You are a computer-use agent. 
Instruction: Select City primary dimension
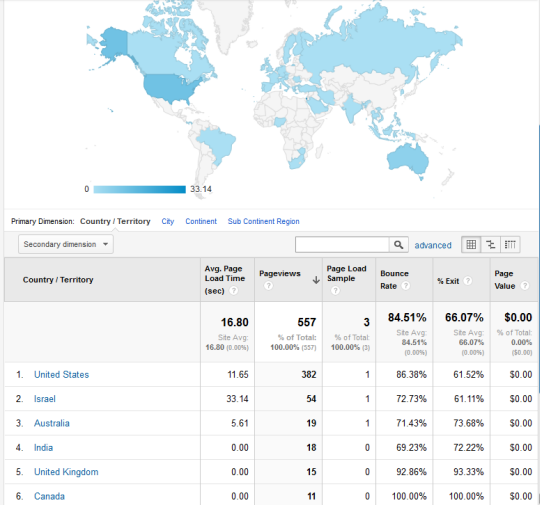click(x=168, y=221)
